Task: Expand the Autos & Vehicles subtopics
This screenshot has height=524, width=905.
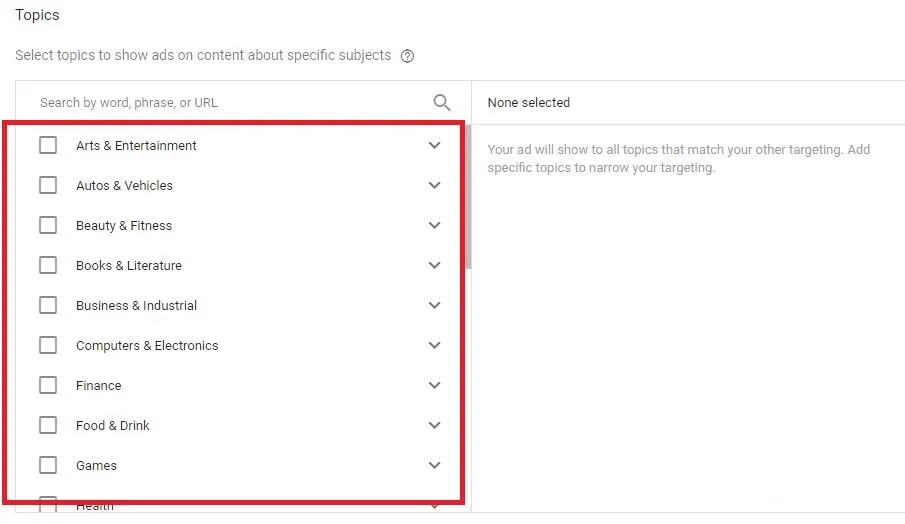Action: (434, 185)
